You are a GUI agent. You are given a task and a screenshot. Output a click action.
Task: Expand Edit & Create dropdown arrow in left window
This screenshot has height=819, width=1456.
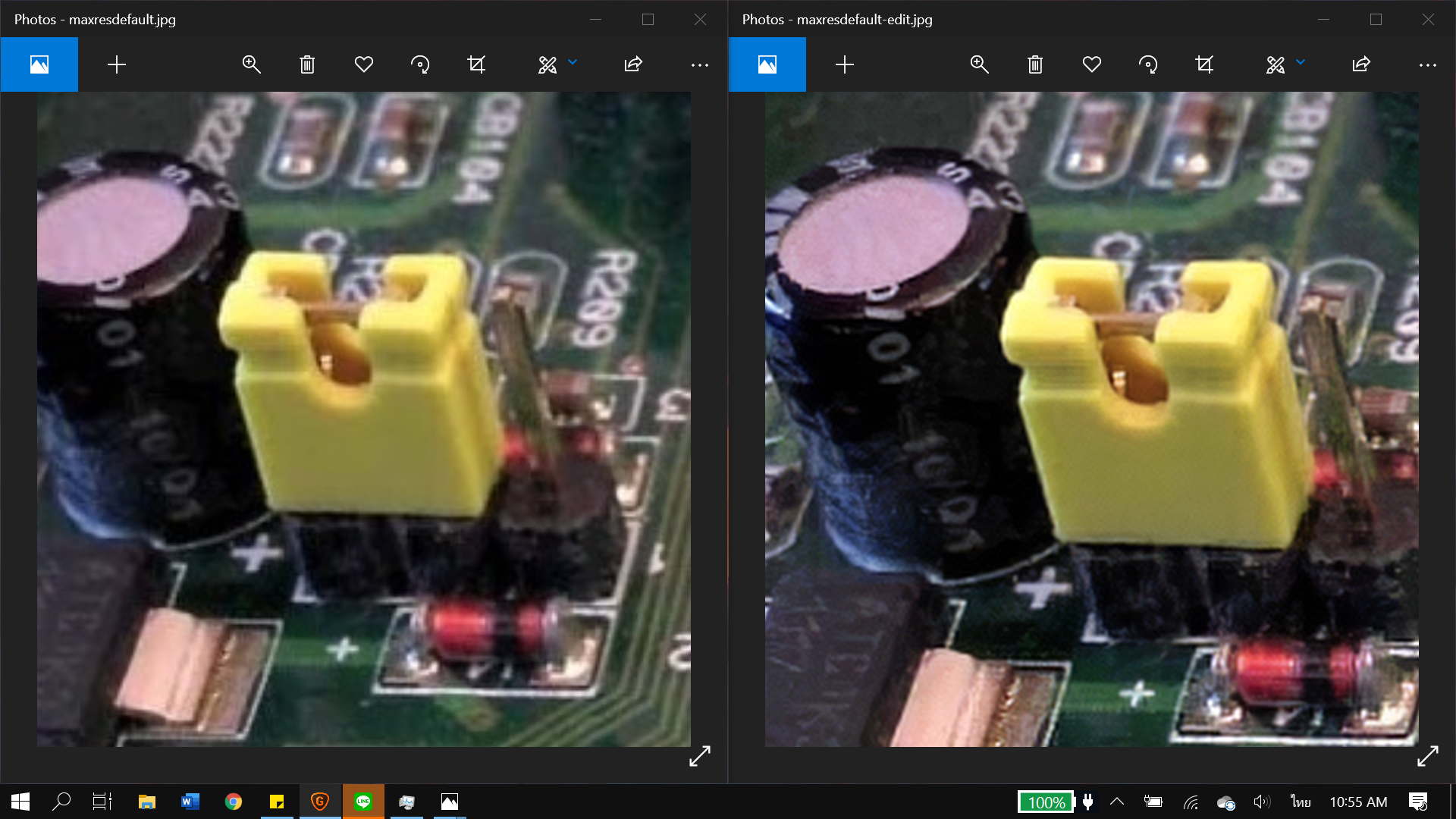pyautogui.click(x=573, y=62)
